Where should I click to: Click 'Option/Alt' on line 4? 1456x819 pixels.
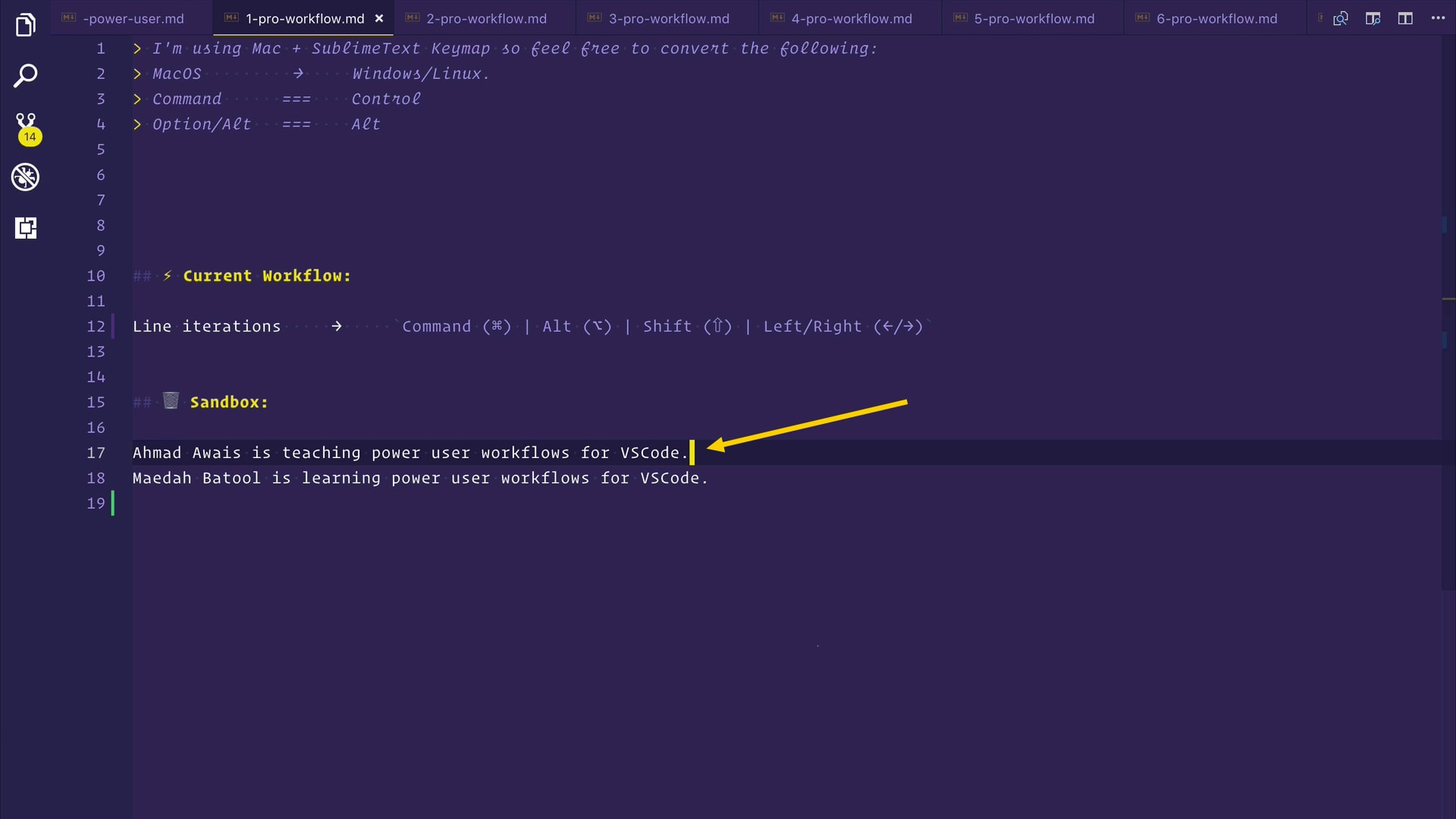(x=202, y=124)
